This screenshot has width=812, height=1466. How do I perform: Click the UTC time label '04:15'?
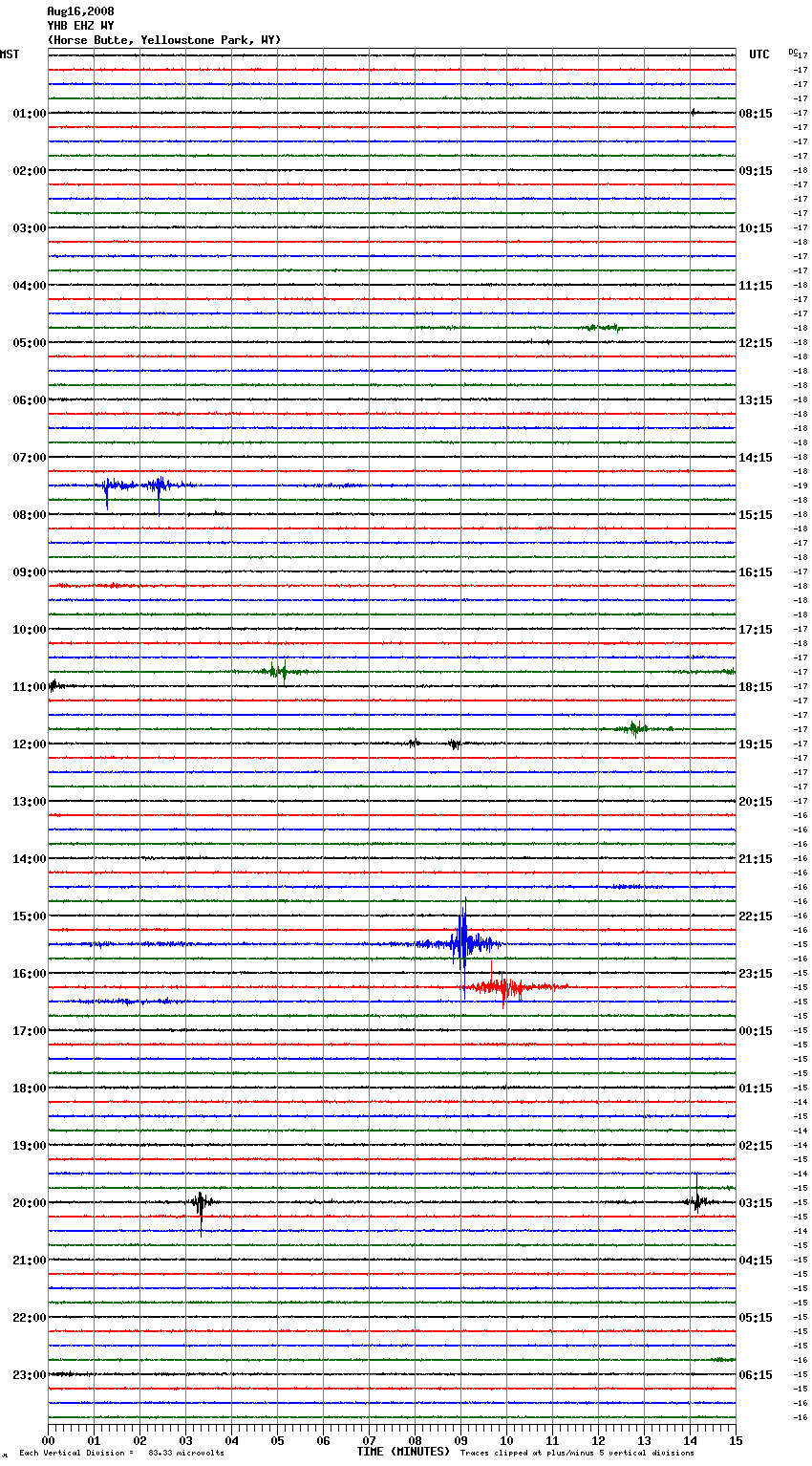click(756, 1261)
